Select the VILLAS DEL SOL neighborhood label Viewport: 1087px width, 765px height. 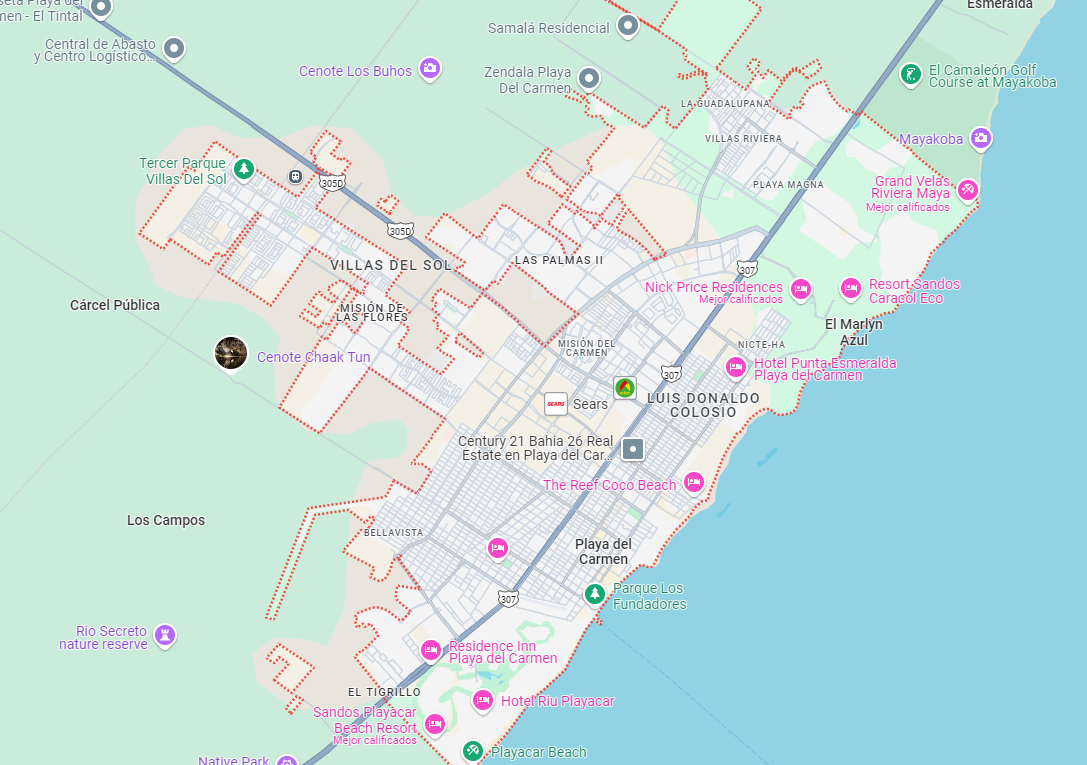(391, 265)
